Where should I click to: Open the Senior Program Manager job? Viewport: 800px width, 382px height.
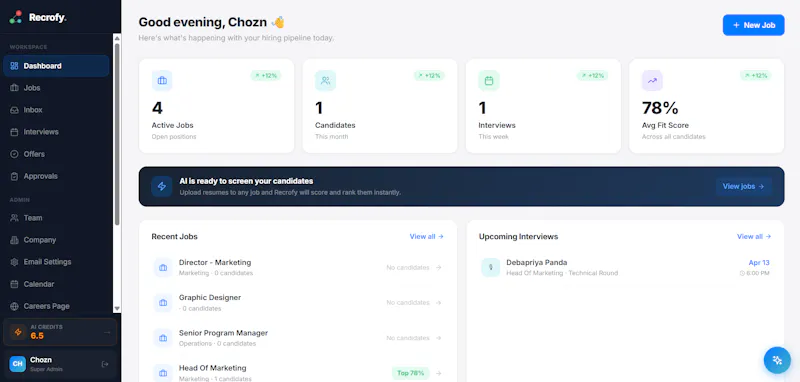click(298, 338)
